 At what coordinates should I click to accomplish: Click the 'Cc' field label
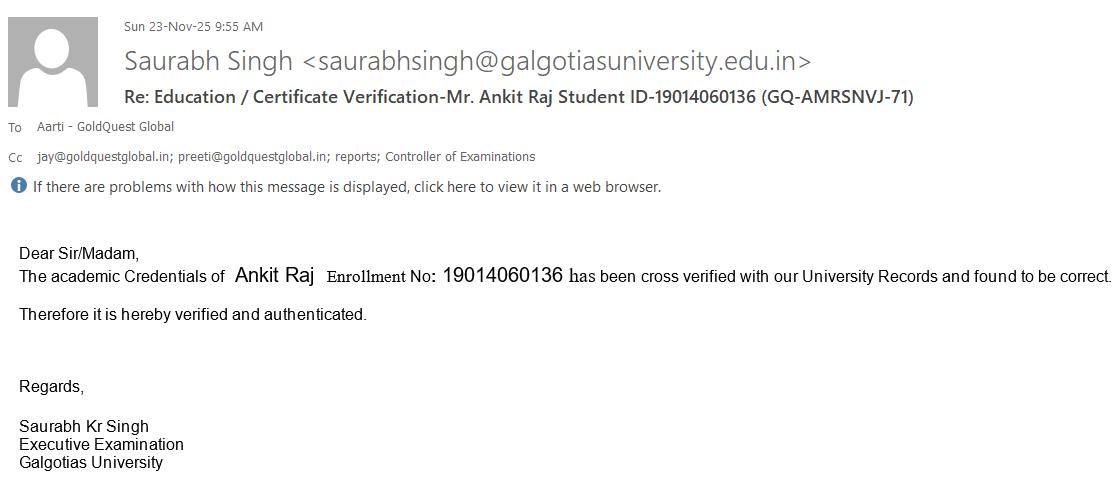point(15,158)
